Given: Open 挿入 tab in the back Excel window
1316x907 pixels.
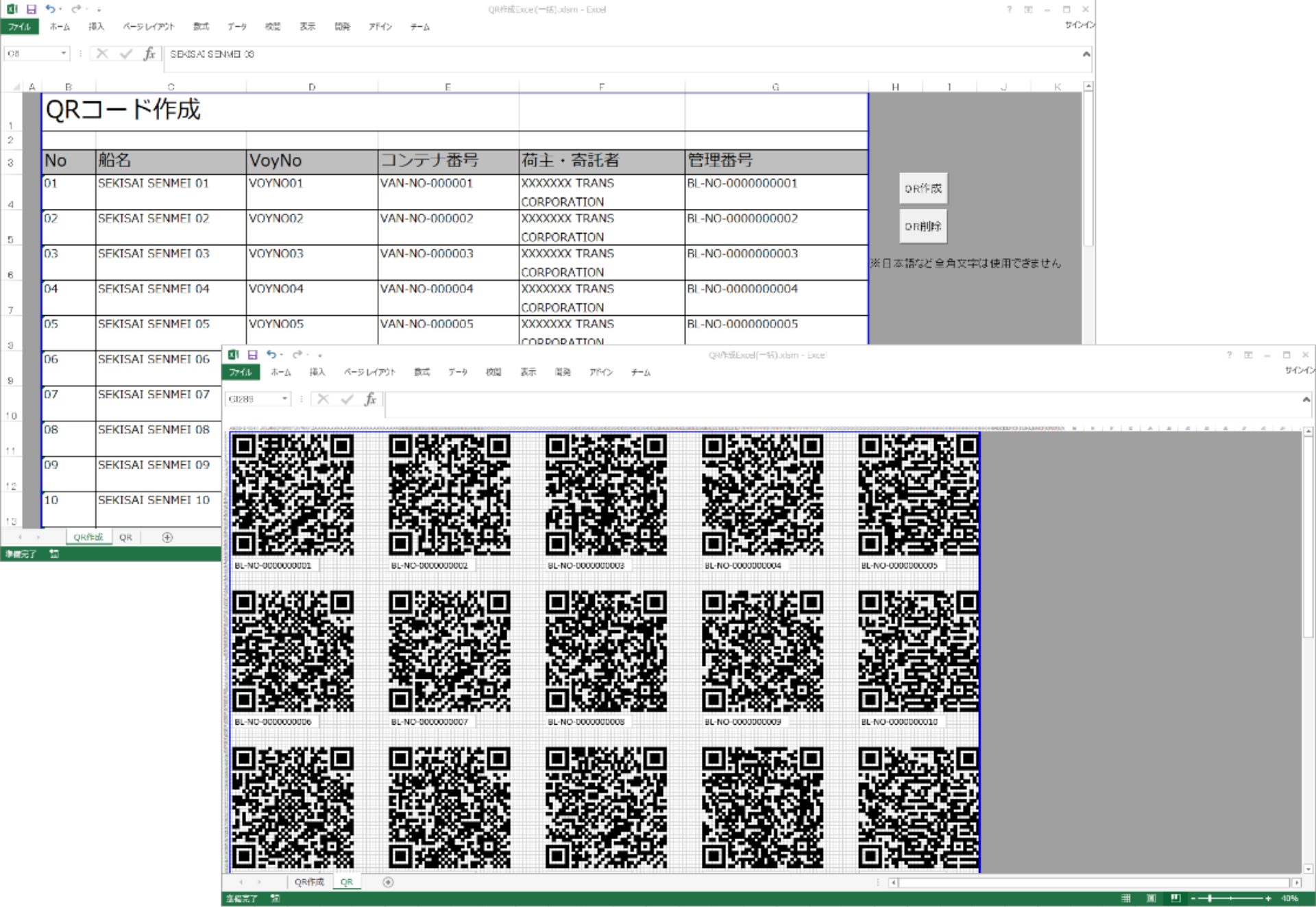Looking at the screenshot, I should coord(96,27).
